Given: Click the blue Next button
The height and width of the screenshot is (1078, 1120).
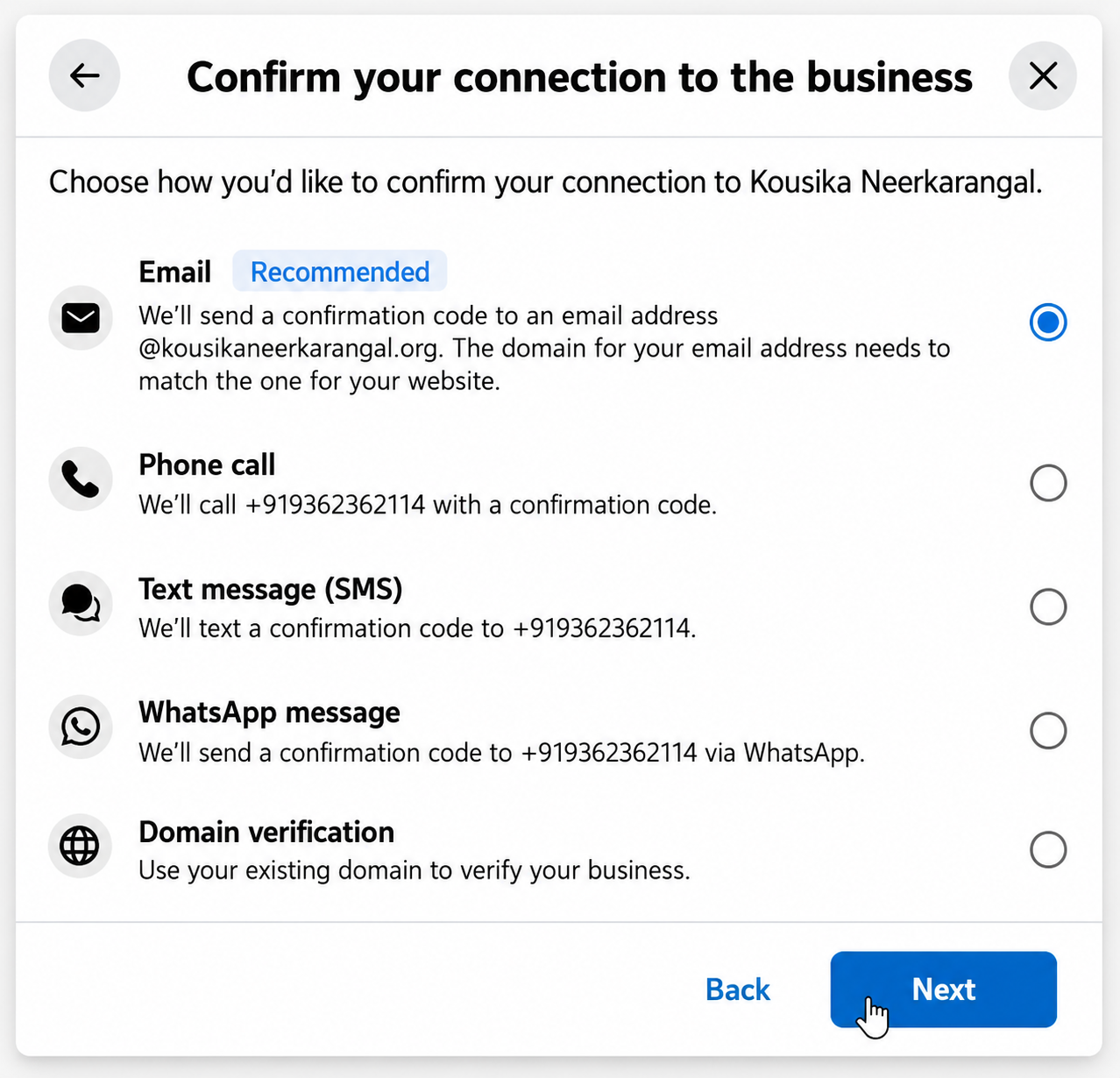Looking at the screenshot, I should [x=944, y=989].
